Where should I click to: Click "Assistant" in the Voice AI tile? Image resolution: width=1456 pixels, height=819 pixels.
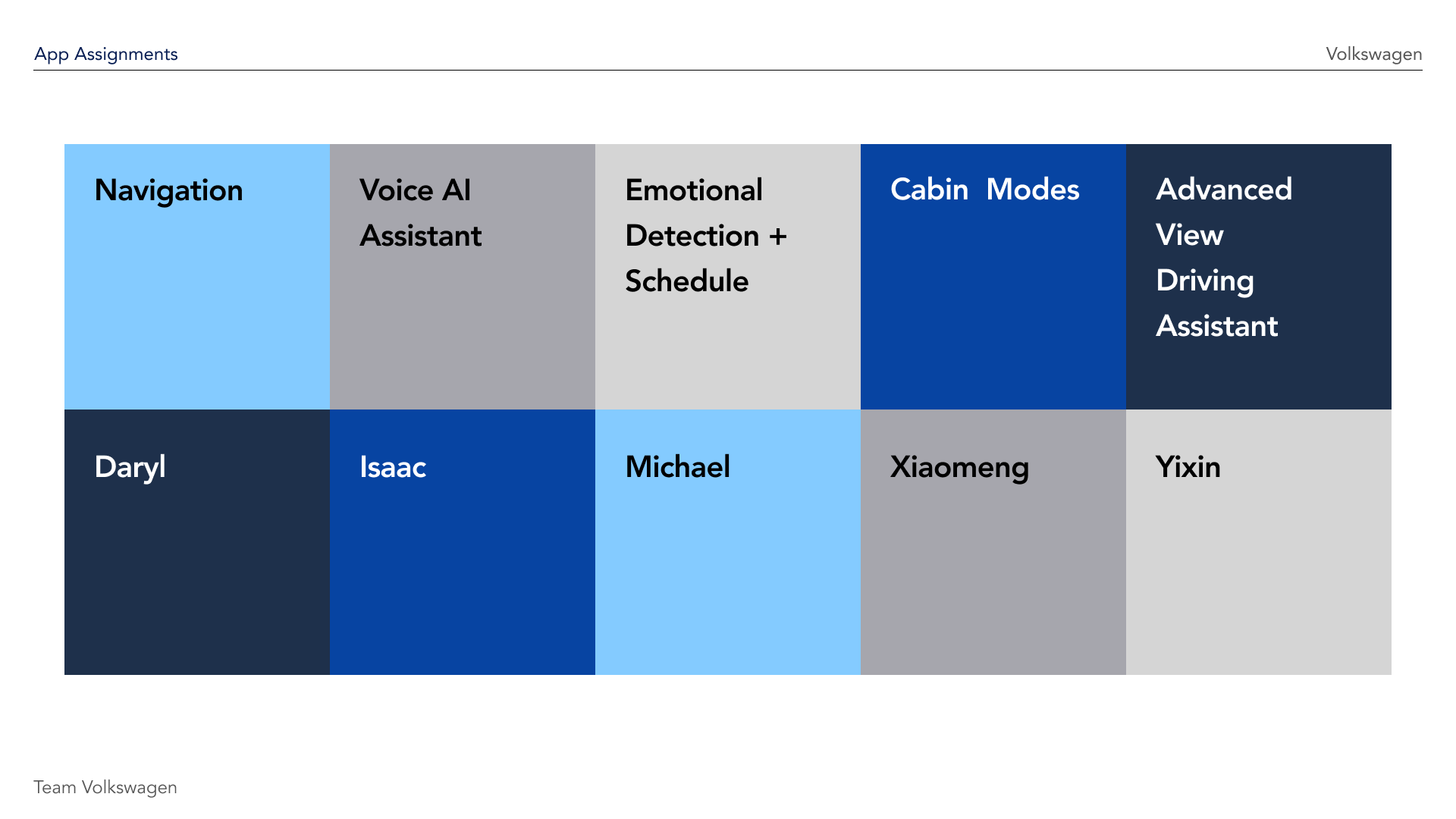tap(420, 236)
